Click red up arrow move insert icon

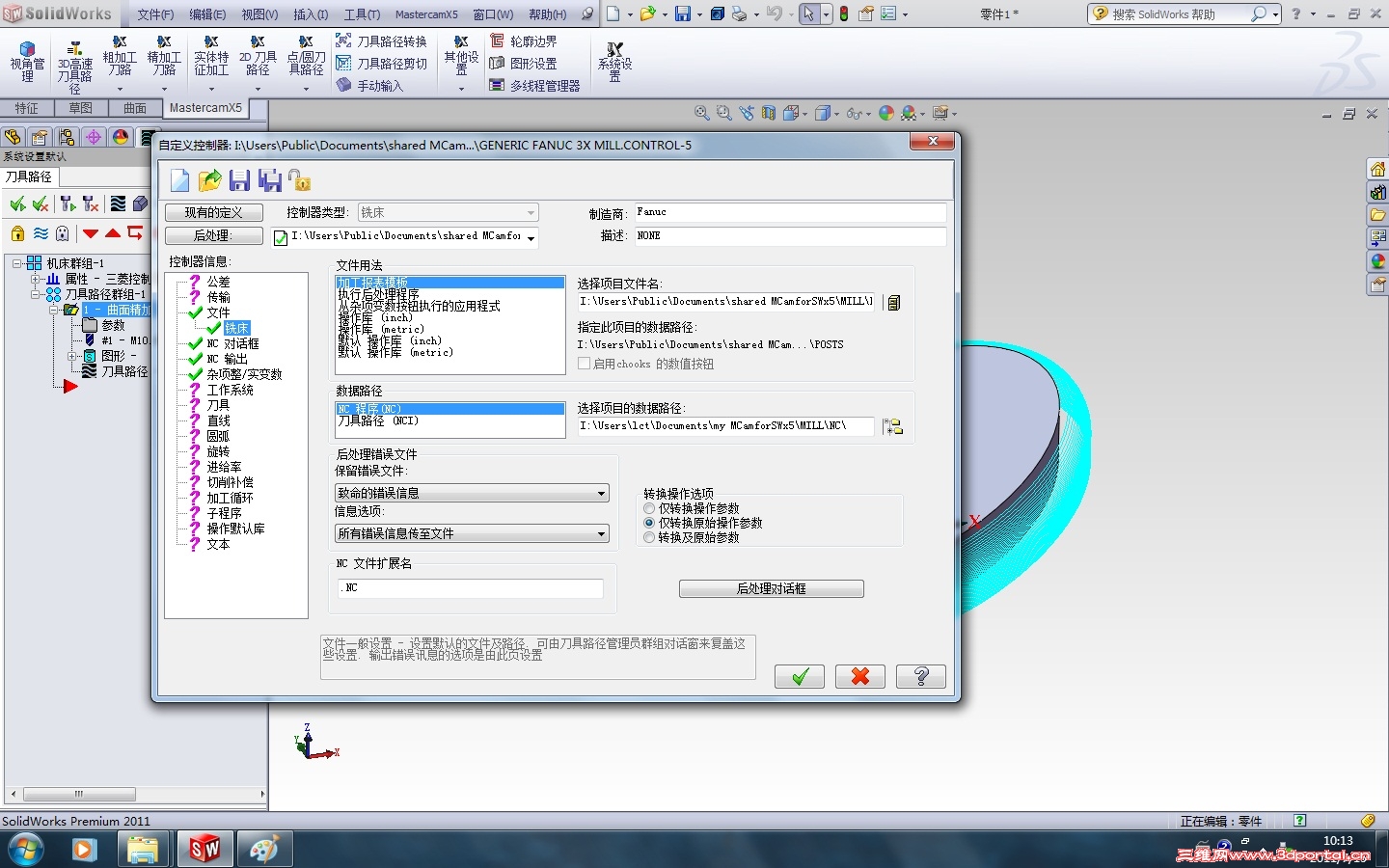(x=113, y=233)
